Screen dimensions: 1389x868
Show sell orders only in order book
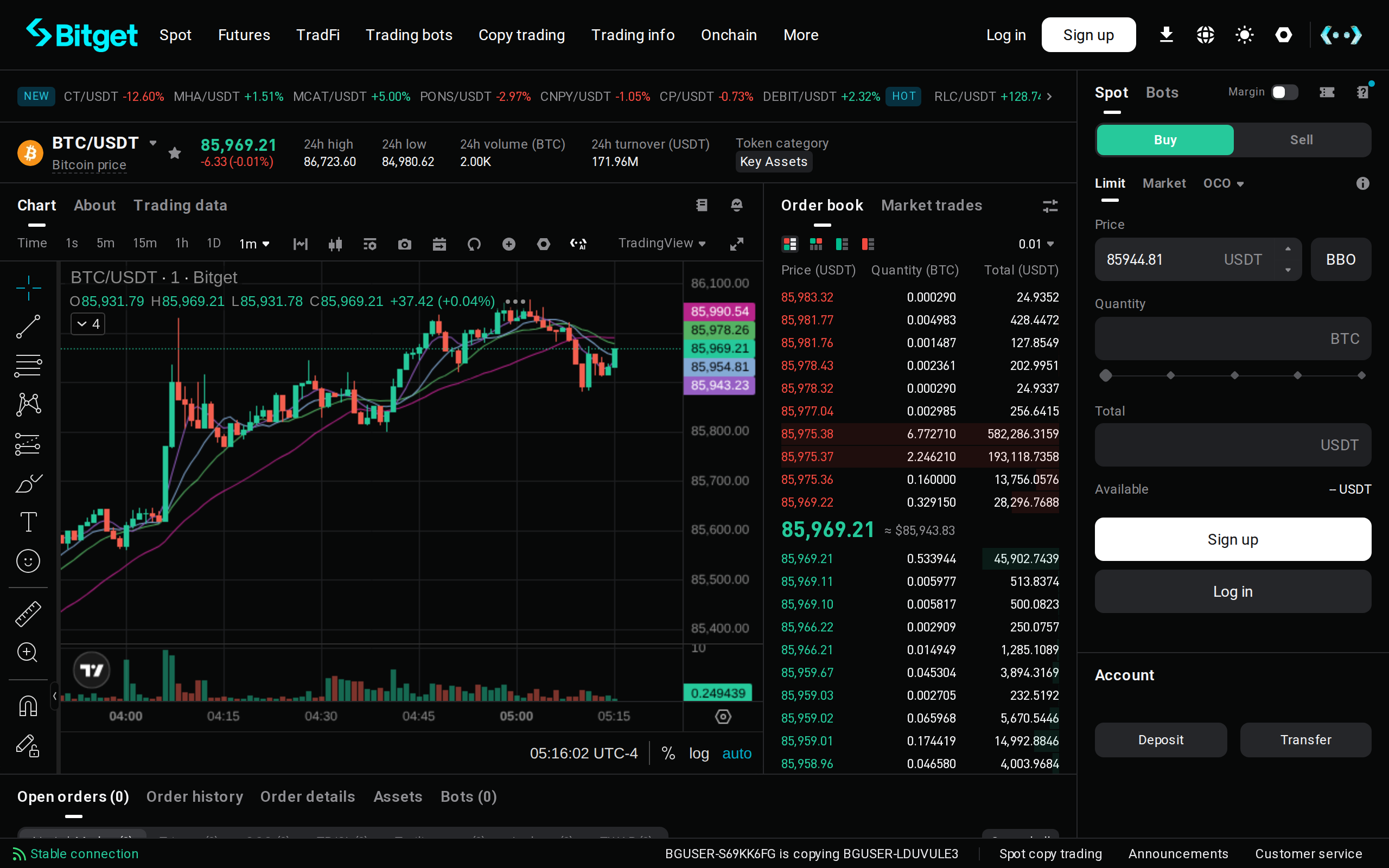coord(868,244)
